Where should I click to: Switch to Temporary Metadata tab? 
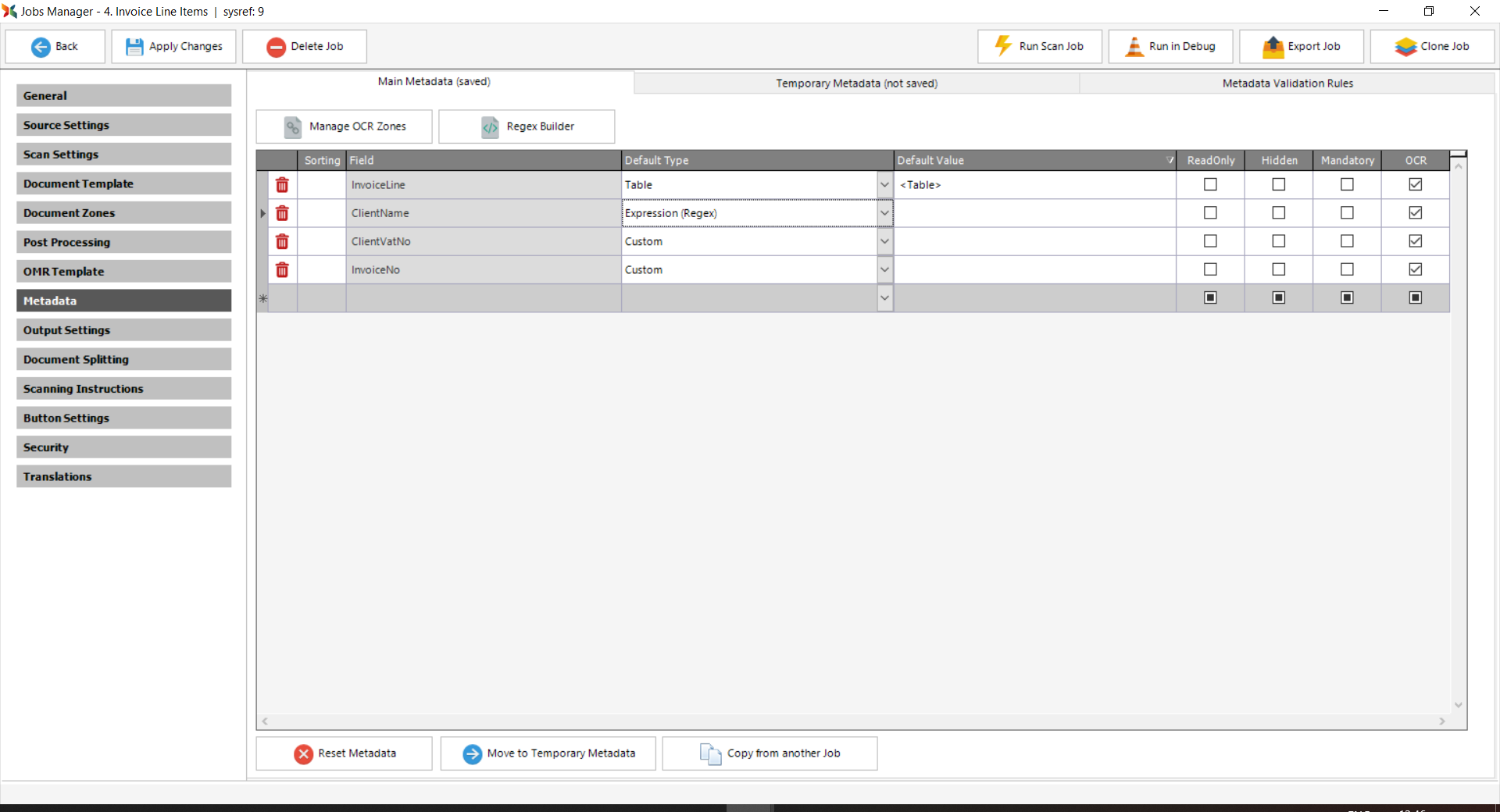click(x=856, y=84)
